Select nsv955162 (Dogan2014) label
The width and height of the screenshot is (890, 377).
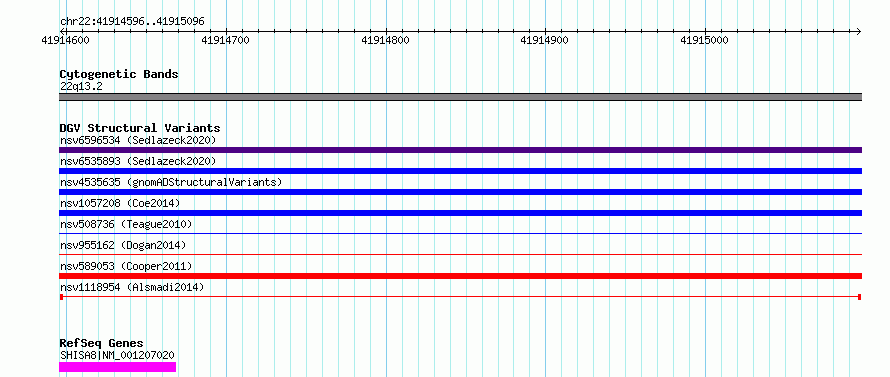click(123, 245)
